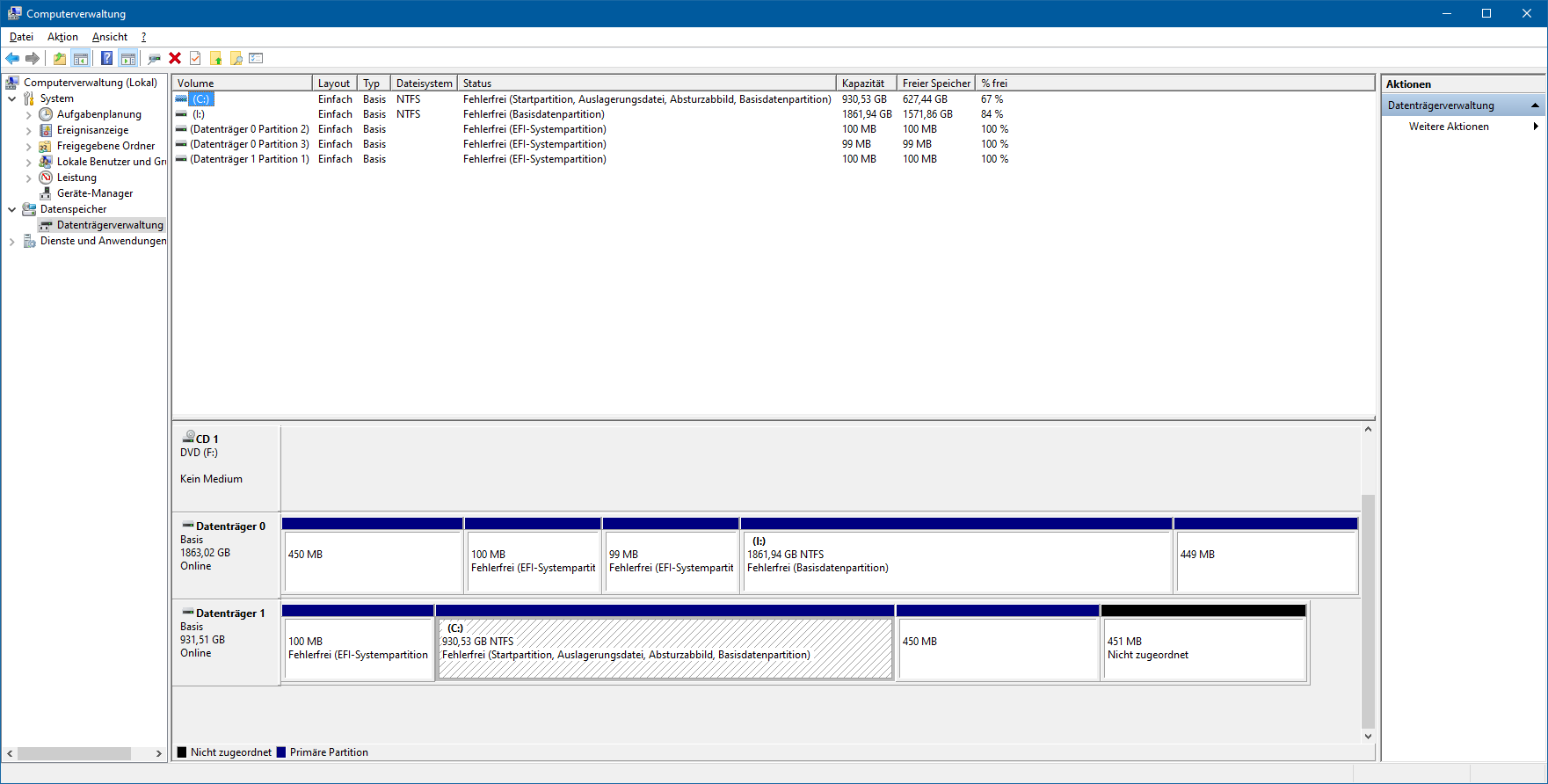Click the Geräte-Manager icon
This screenshot has width=1548, height=784.
(46, 193)
